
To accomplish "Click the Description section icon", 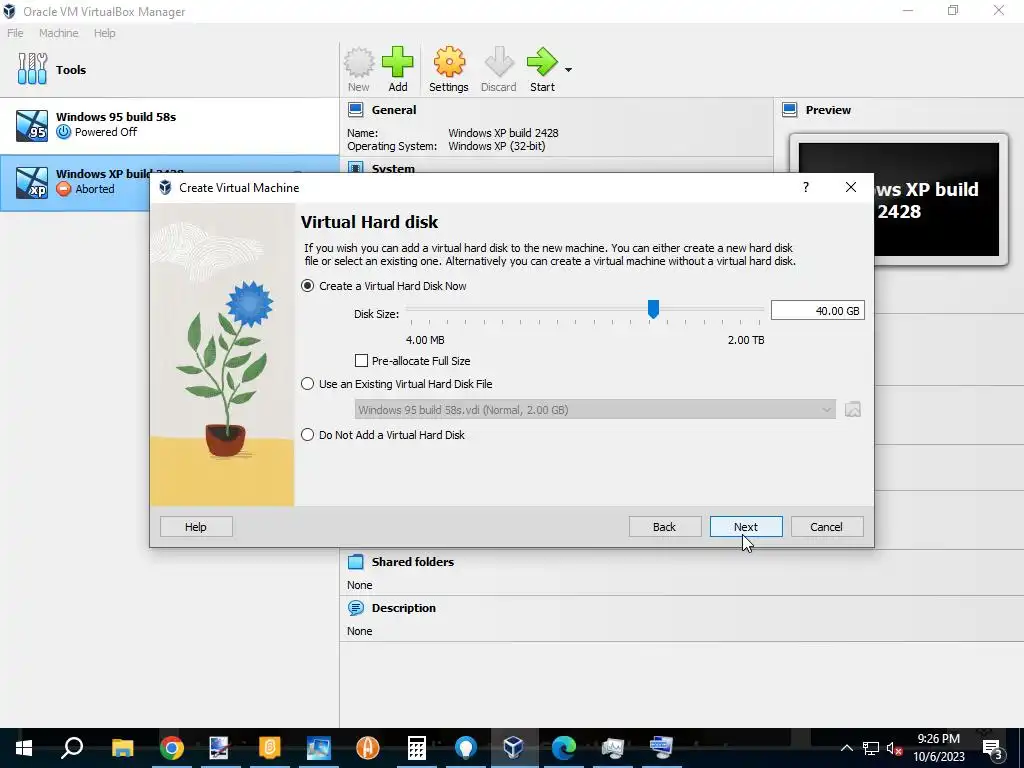I will click(x=356, y=608).
